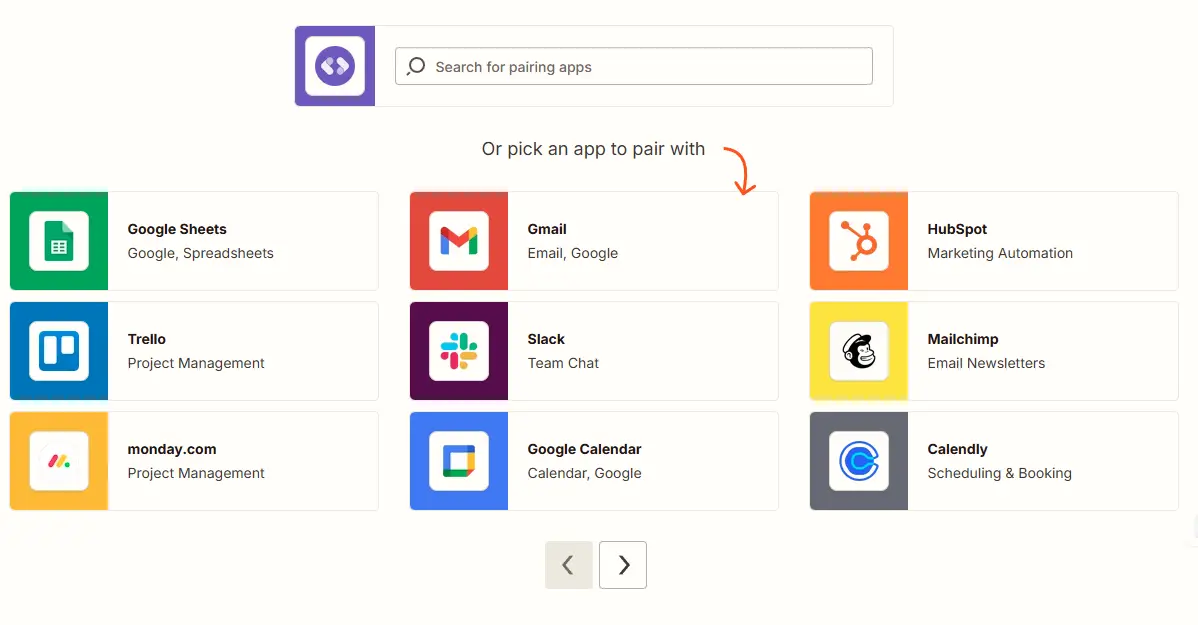1198x625 pixels.
Task: Click the magnifier icon in search field
Action: click(x=416, y=66)
